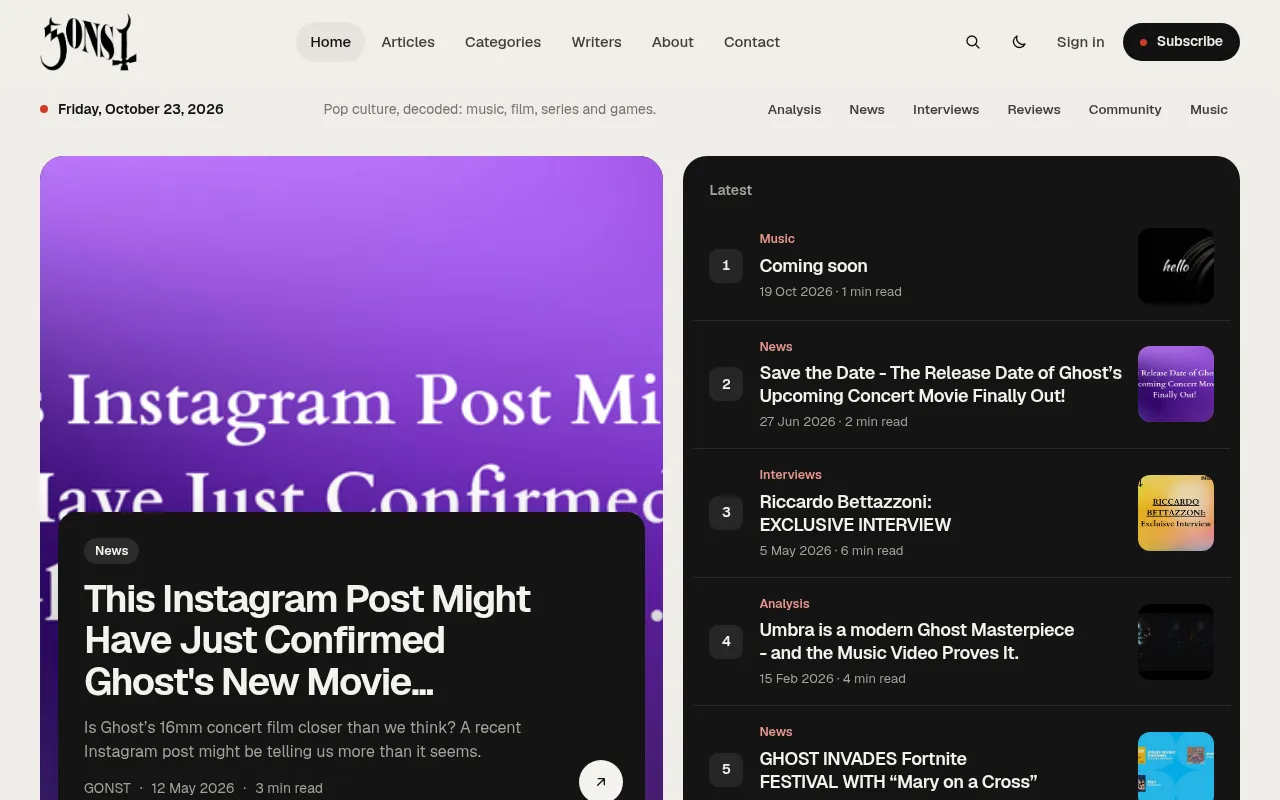
Task: Go to Home nav item
Action: tap(330, 42)
